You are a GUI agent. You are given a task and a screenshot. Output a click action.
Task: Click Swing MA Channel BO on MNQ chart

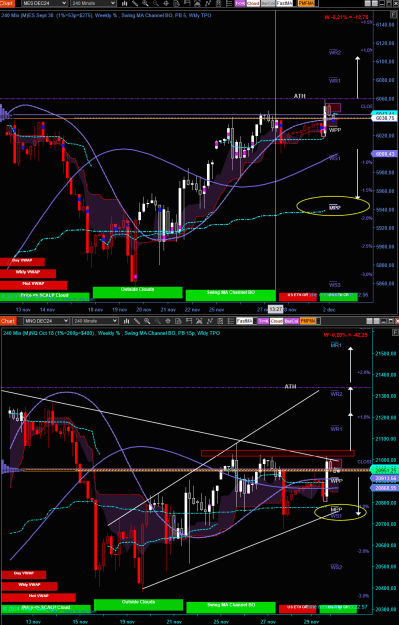click(231, 607)
